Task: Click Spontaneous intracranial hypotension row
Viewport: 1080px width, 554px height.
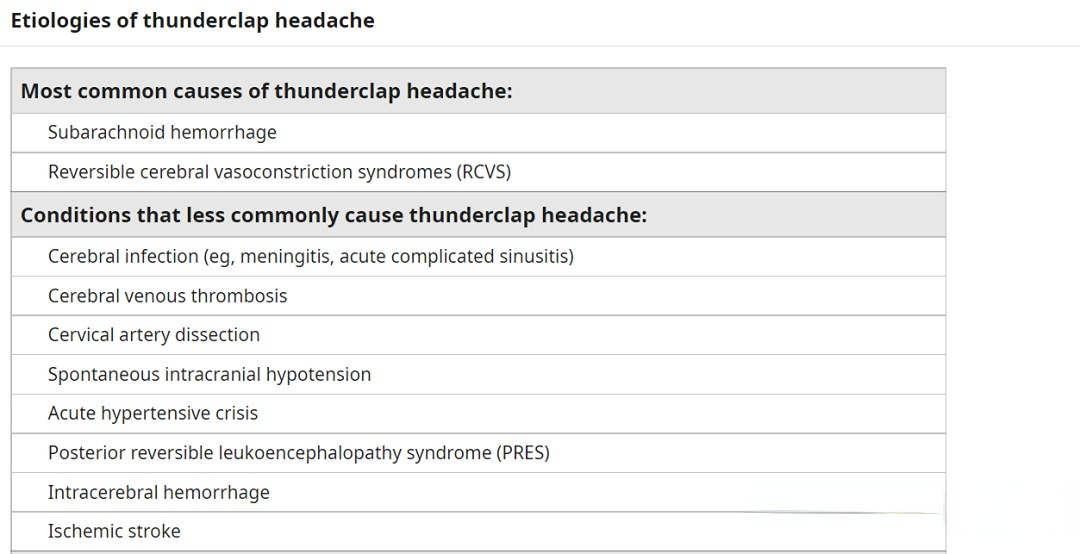Action: coord(478,375)
